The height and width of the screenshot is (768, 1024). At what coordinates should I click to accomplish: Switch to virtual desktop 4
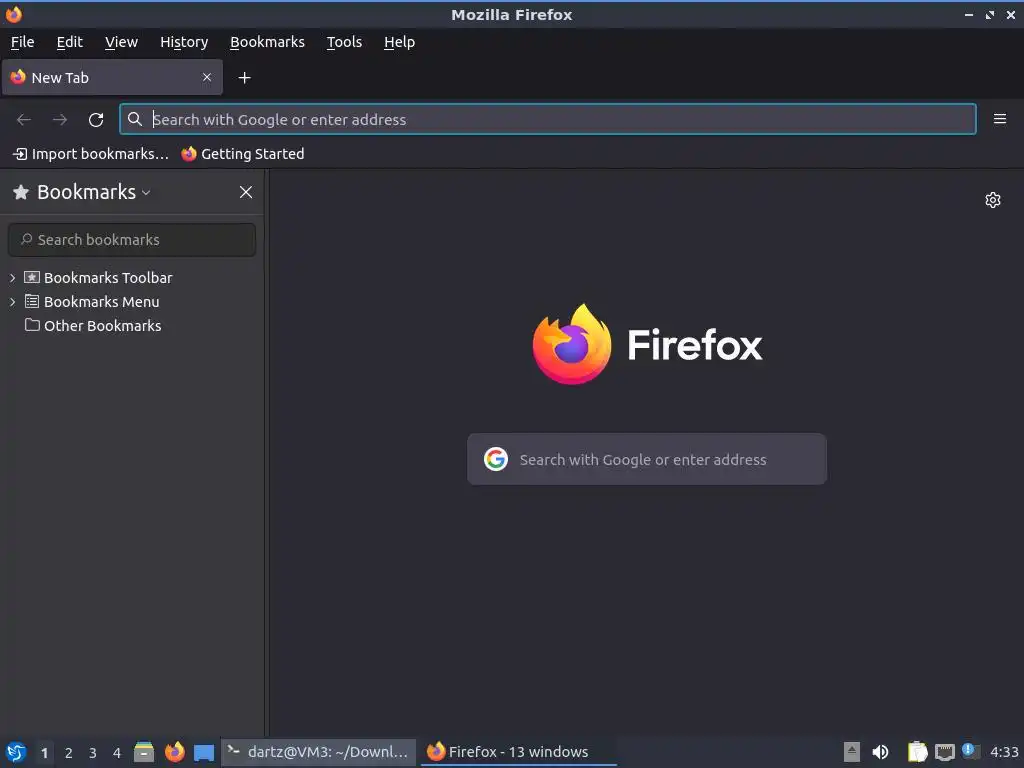(117, 753)
